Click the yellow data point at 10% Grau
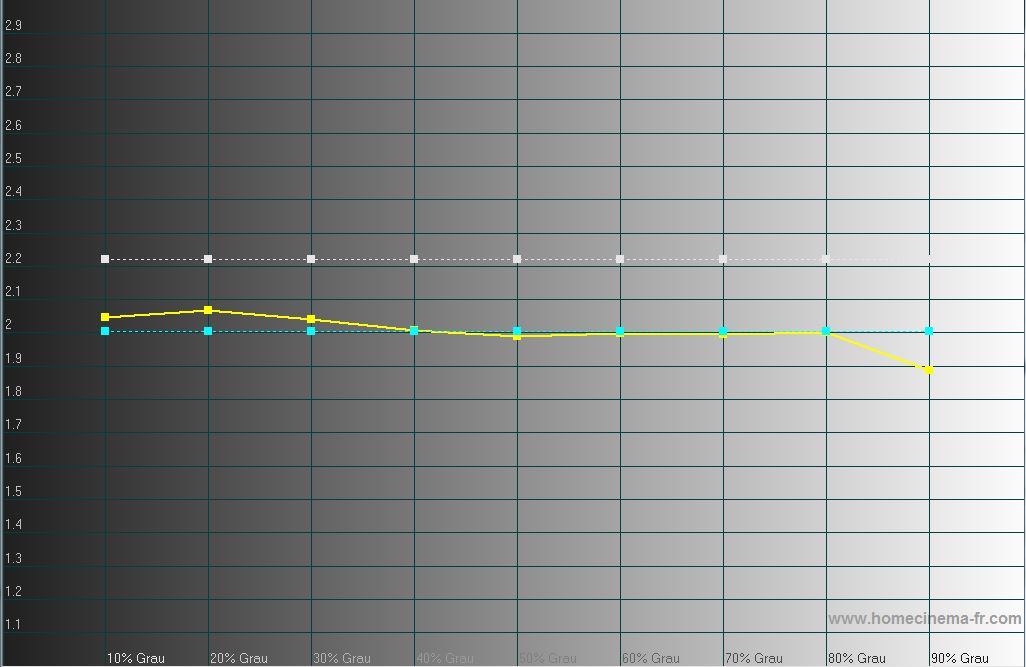 pos(105,317)
